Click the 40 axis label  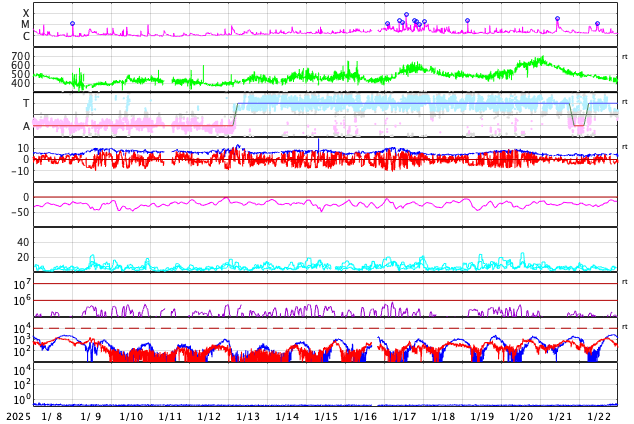coord(23,243)
